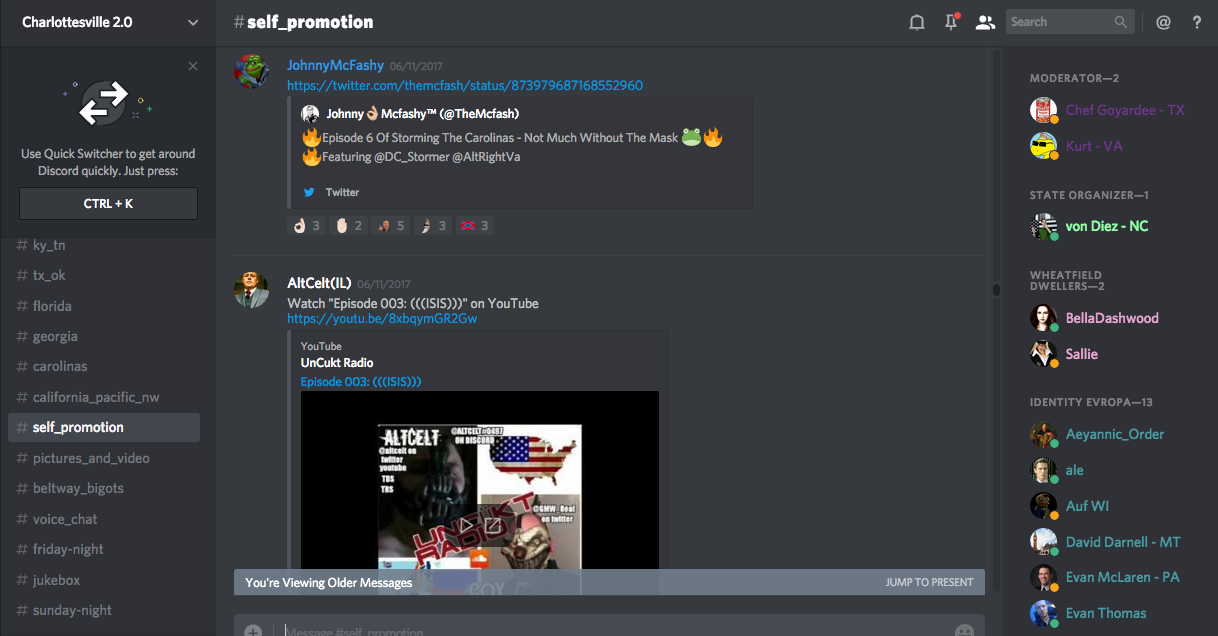This screenshot has width=1218, height=636.
Task: Open the youtu.be video link
Action: click(x=382, y=319)
